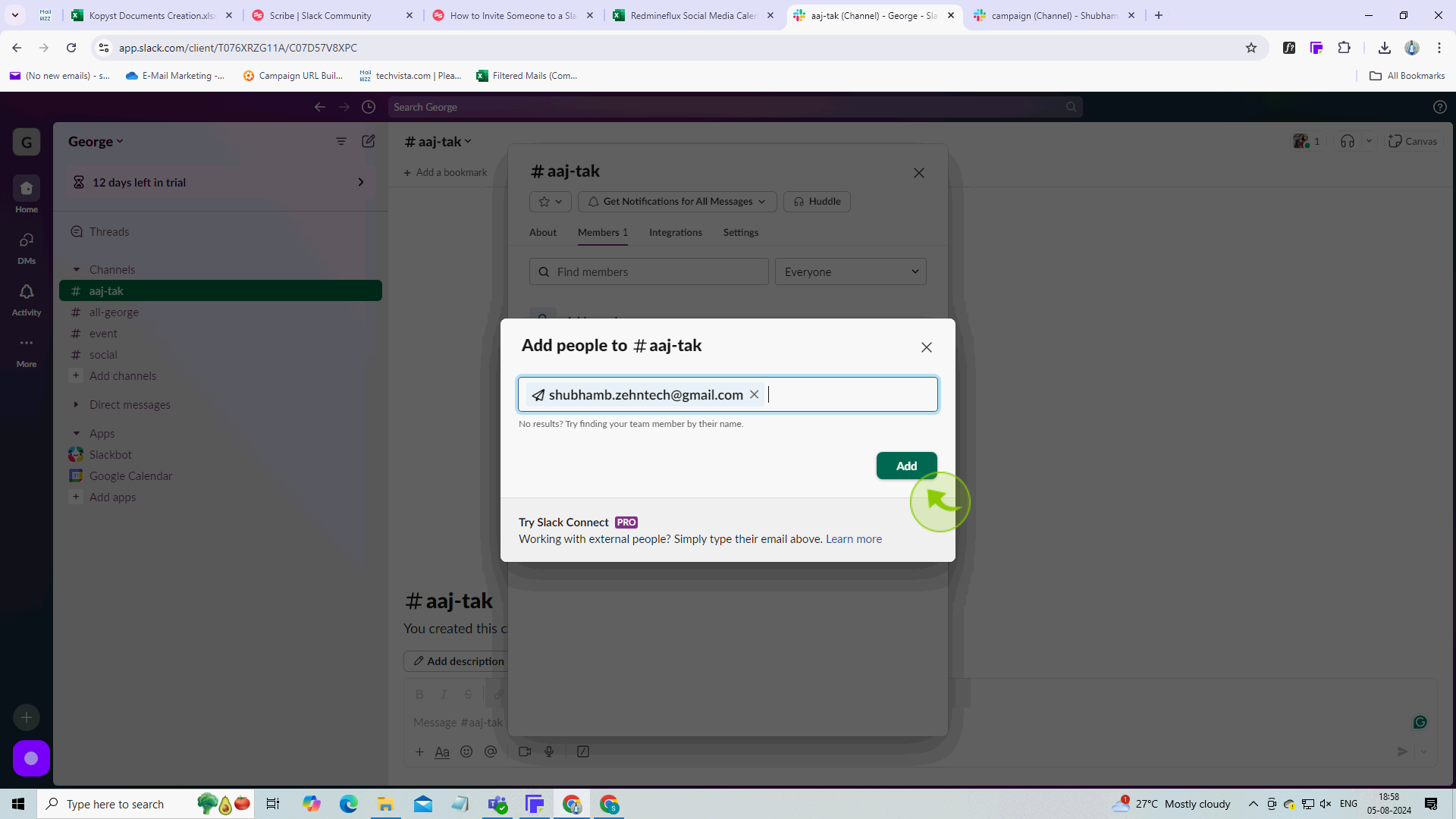Click Add channels in sidebar
Viewport: 1456px width, 819px height.
(122, 376)
